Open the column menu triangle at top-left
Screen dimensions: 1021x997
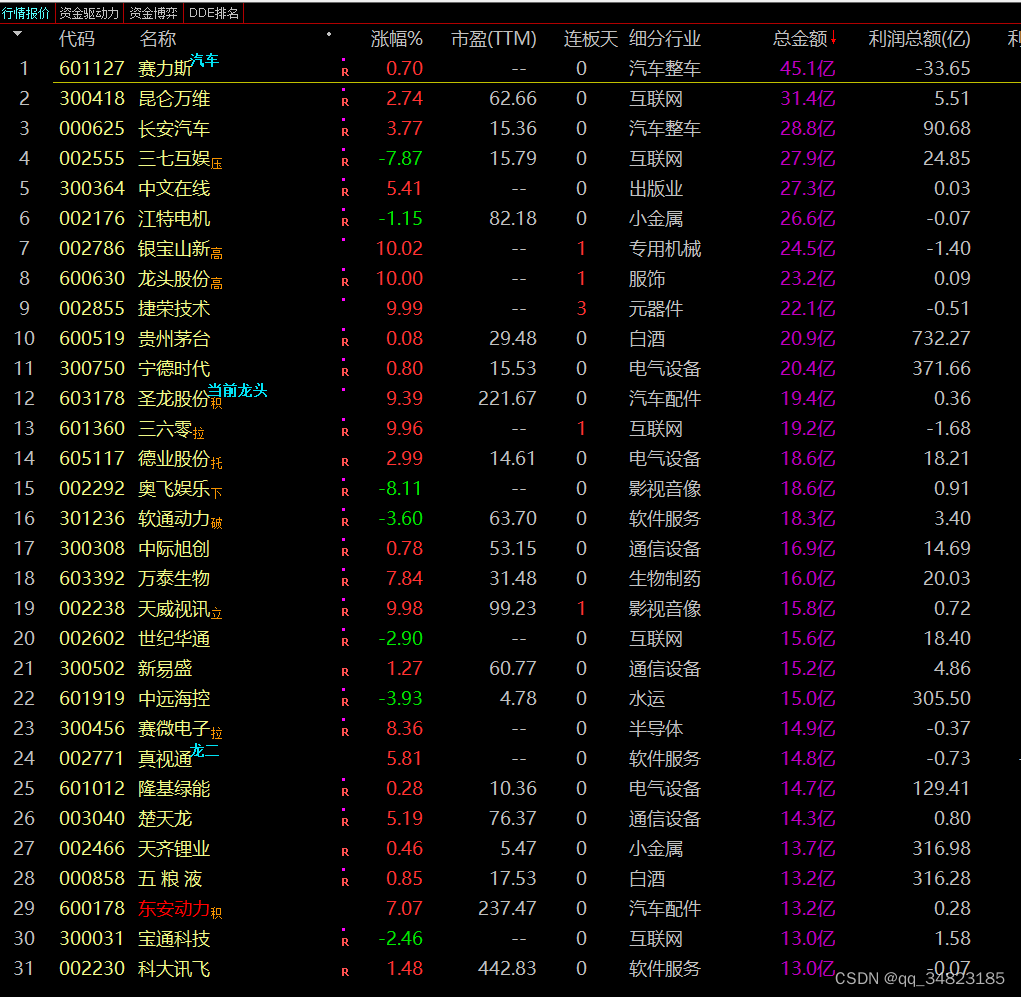pyautogui.click(x=18, y=34)
